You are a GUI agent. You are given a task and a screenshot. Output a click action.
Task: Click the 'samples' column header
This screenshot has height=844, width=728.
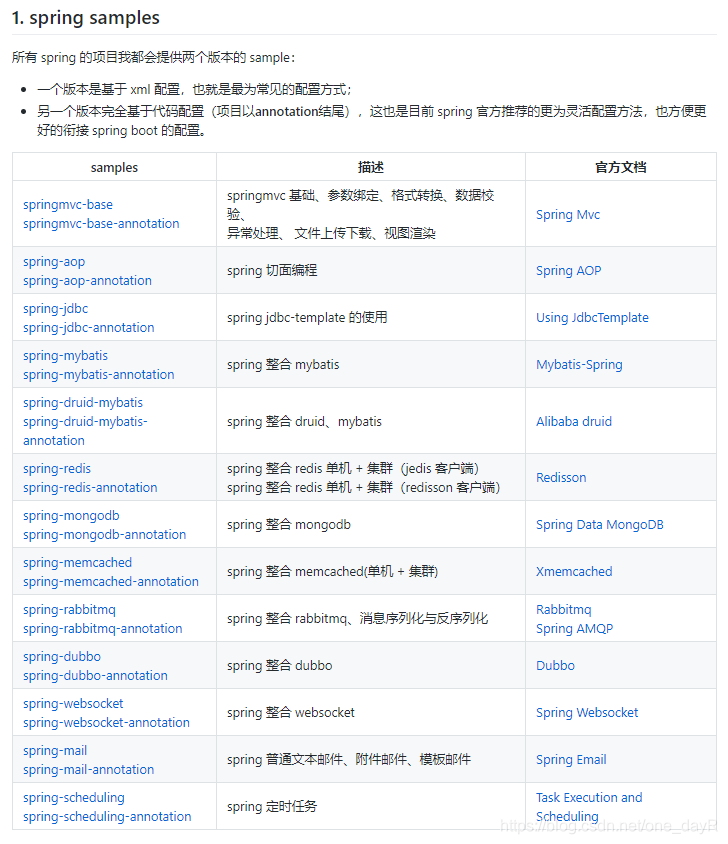pos(114,167)
